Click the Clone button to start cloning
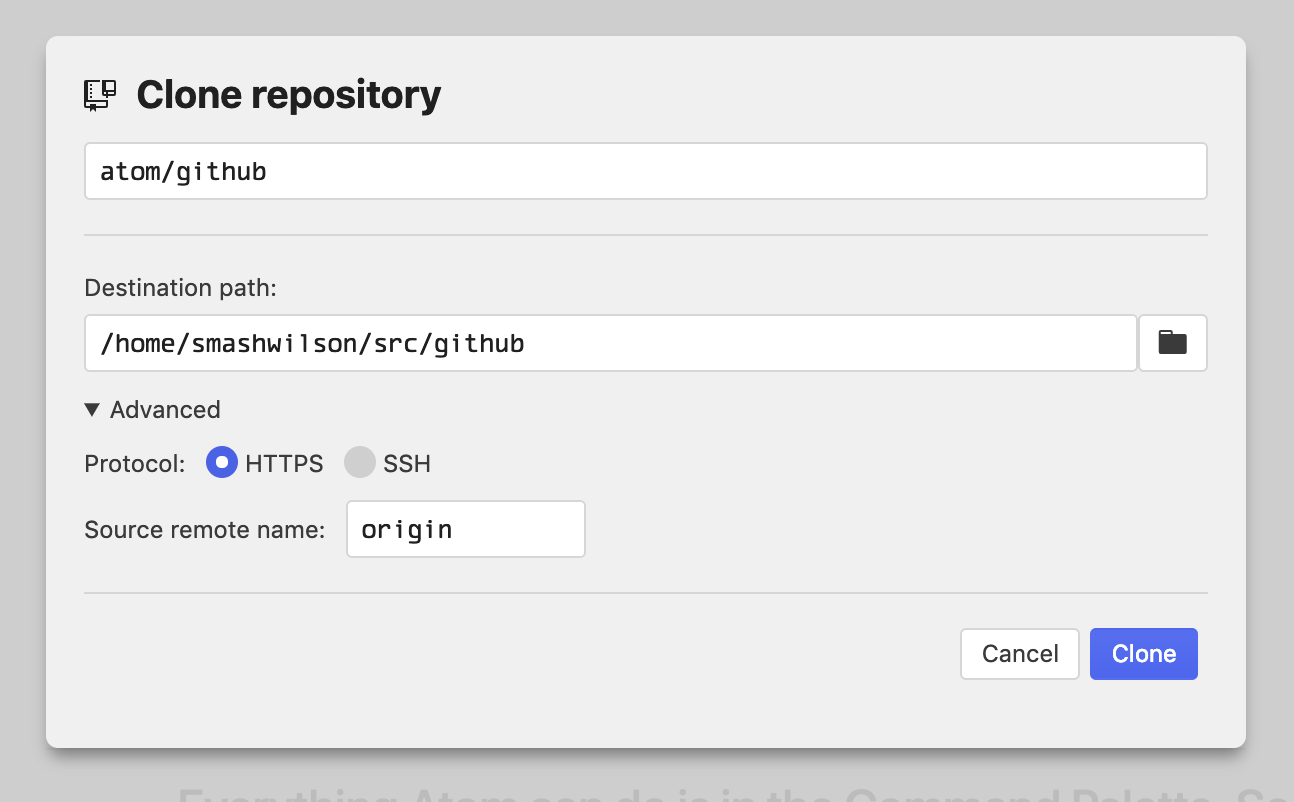This screenshot has width=1294, height=802. pos(1143,653)
